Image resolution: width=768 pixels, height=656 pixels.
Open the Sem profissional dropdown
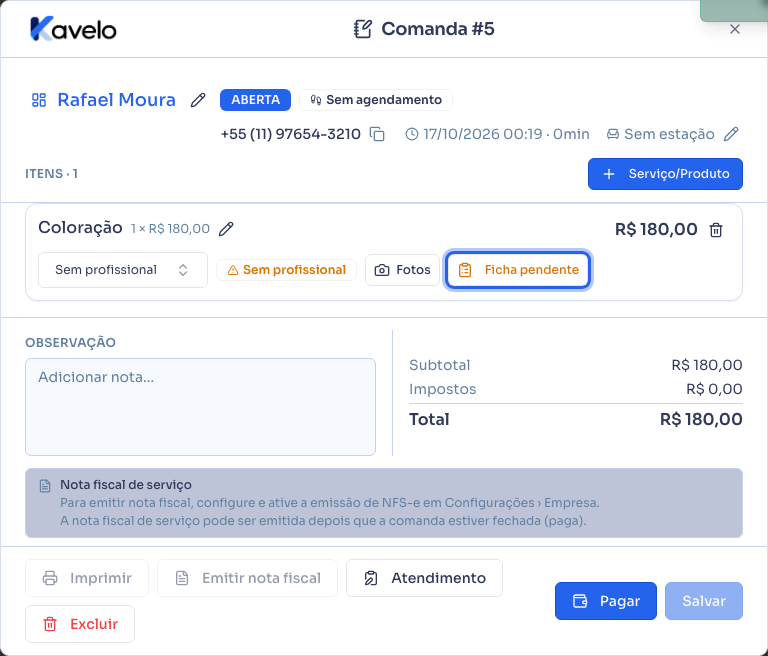123,270
